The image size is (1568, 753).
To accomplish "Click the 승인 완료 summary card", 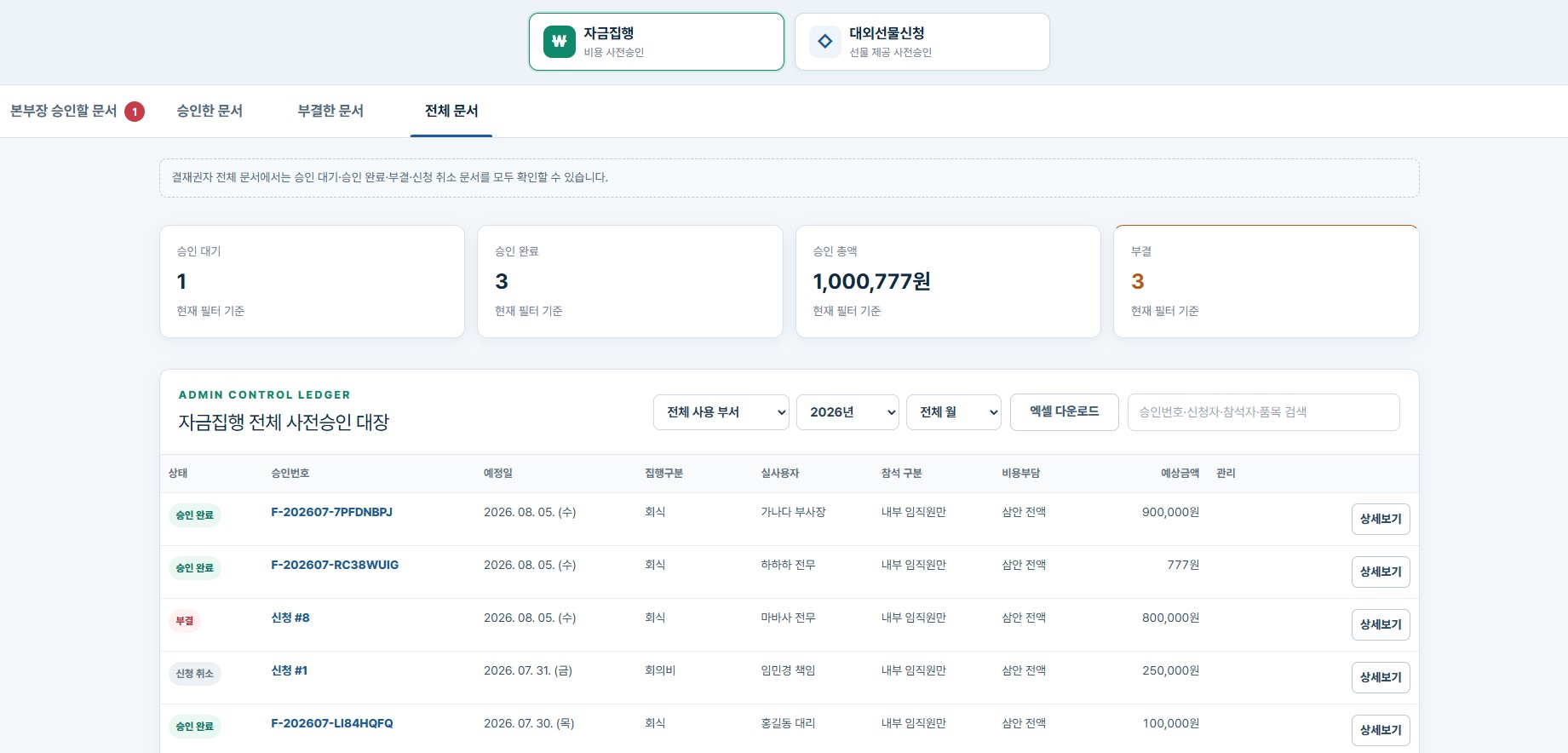I will [630, 281].
